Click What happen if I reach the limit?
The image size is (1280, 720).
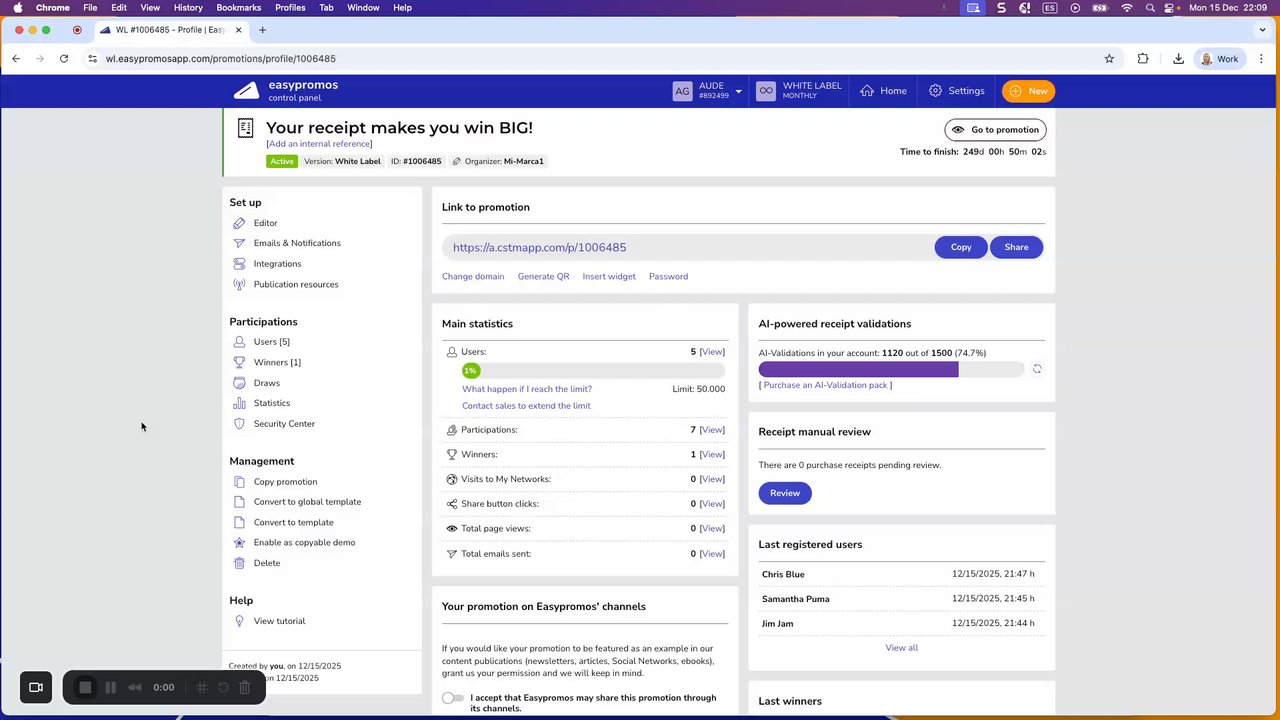pyautogui.click(x=527, y=389)
